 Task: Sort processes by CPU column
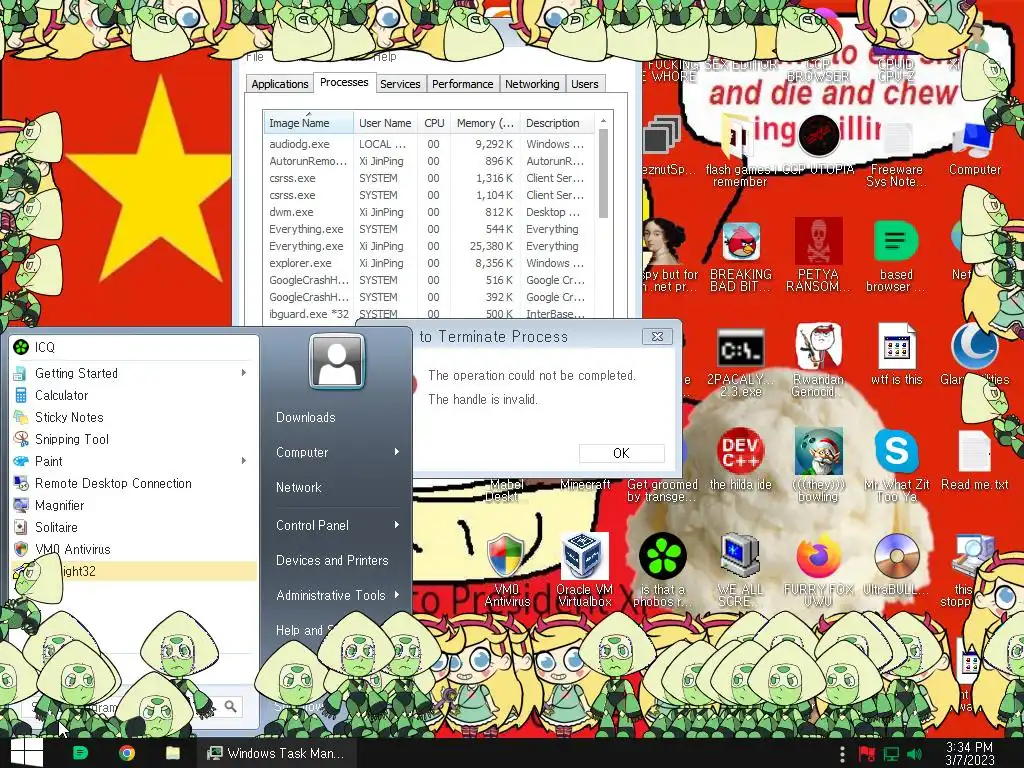click(x=434, y=123)
